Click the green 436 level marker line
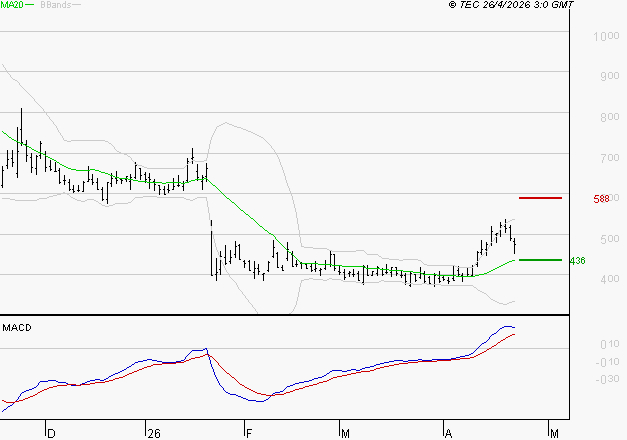 point(540,260)
